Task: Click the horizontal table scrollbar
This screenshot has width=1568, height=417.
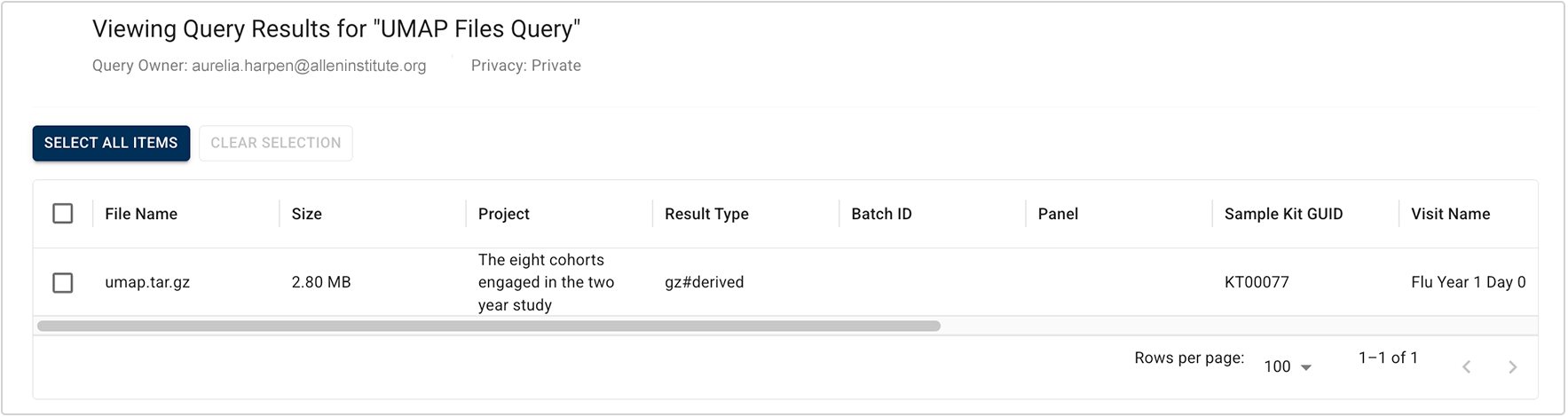Action: pyautogui.click(x=488, y=327)
